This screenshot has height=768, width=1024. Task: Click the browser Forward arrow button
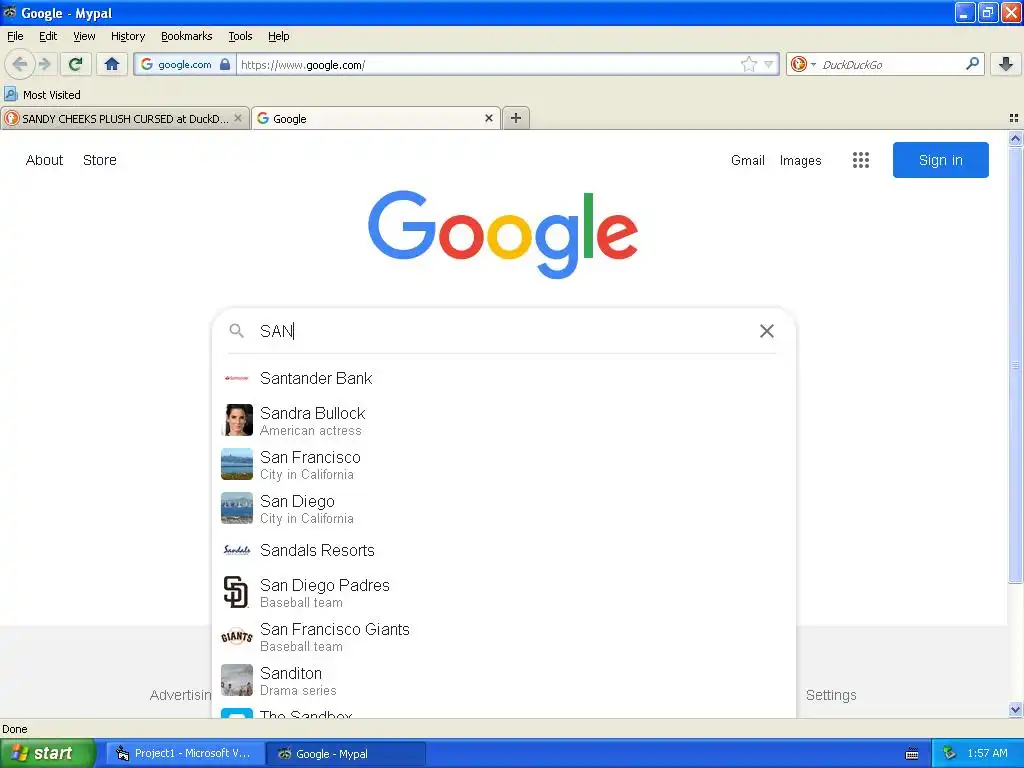44,64
